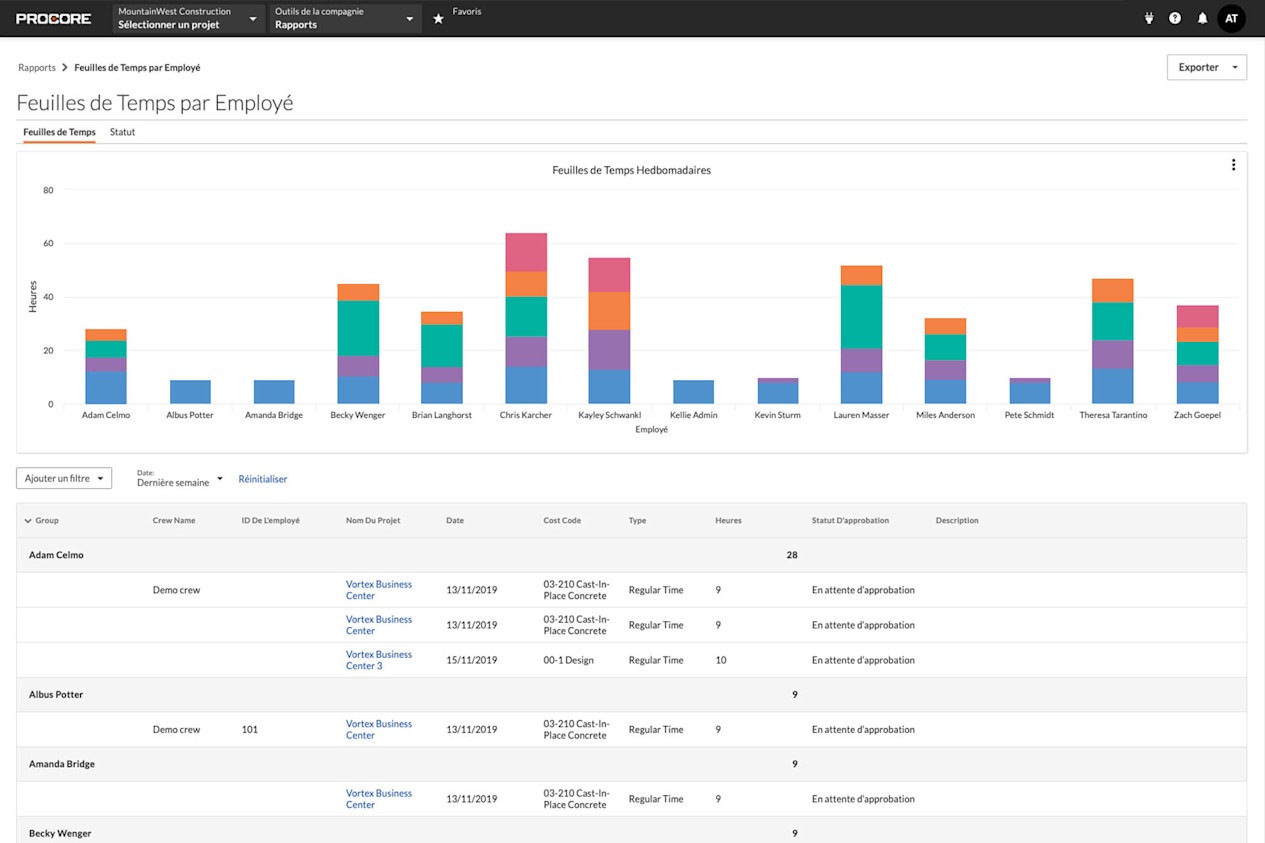Click the Brian Langhorst chart bar
This screenshot has width=1265, height=843.
click(442, 358)
